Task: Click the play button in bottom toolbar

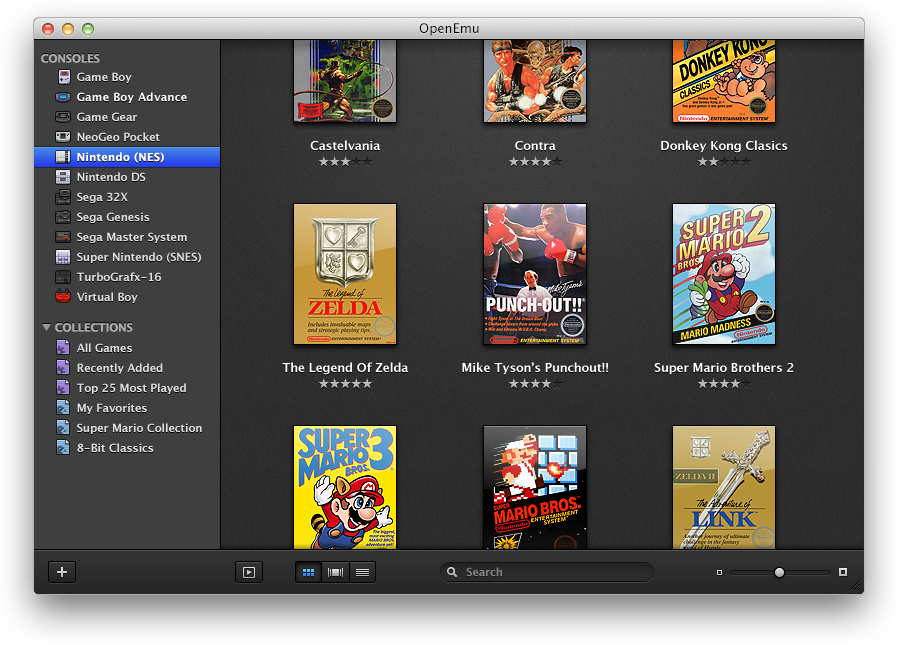Action: click(x=249, y=572)
